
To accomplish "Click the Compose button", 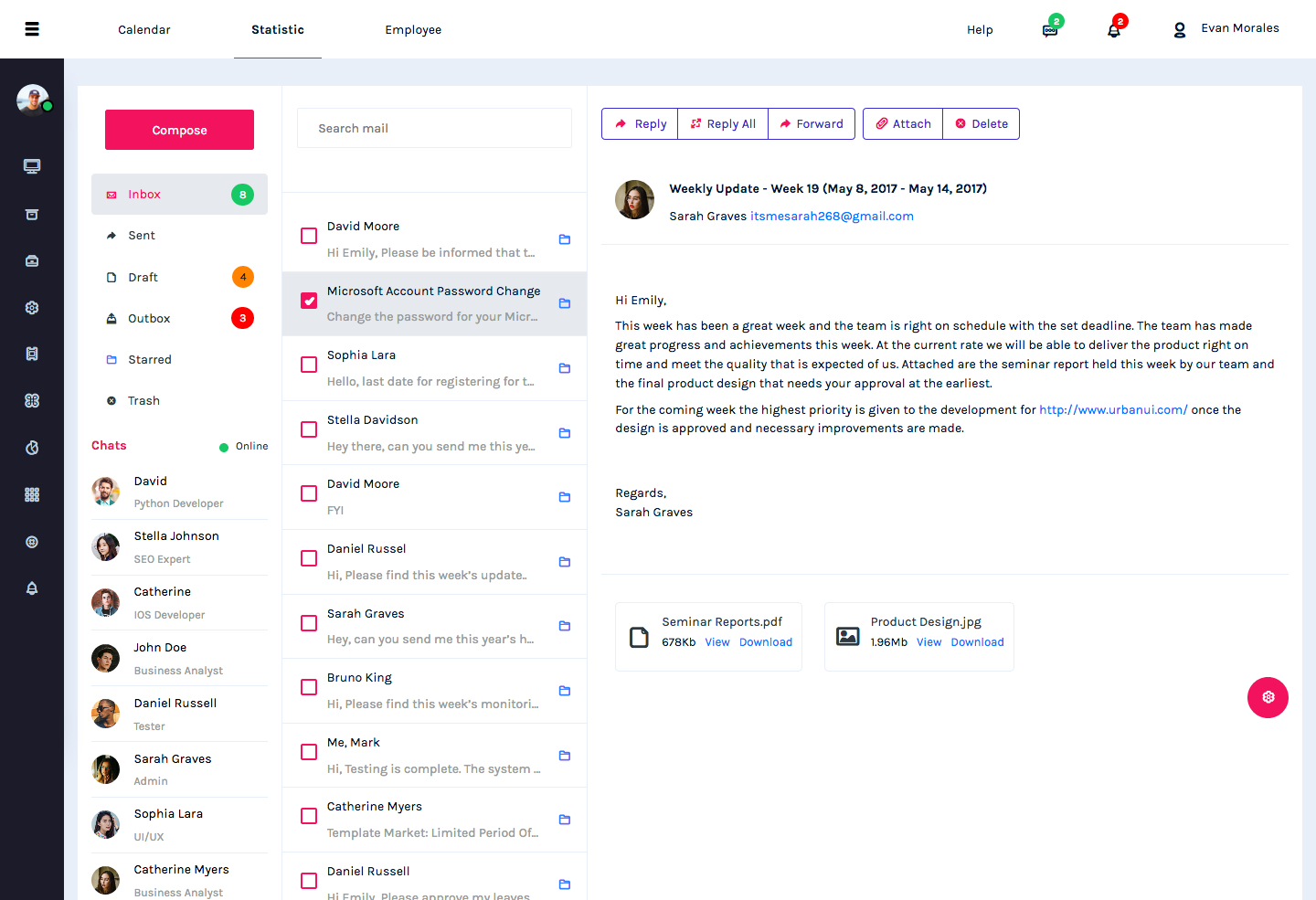I will 179,130.
